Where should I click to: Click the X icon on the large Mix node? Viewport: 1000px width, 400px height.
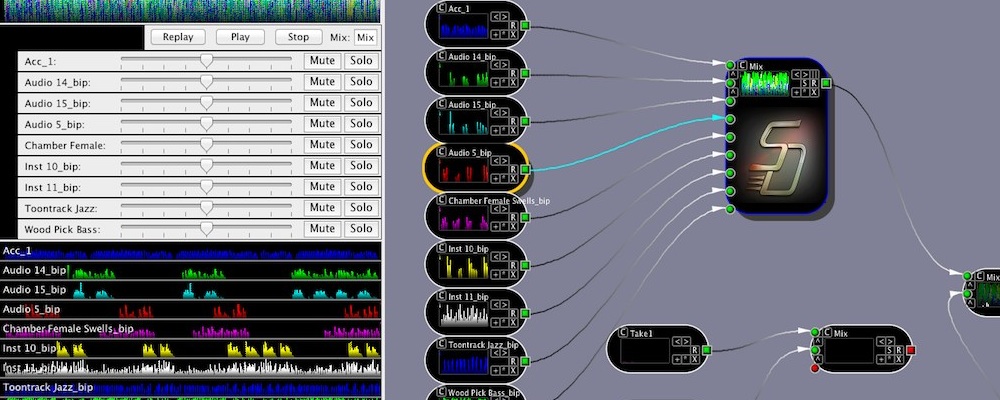814,93
